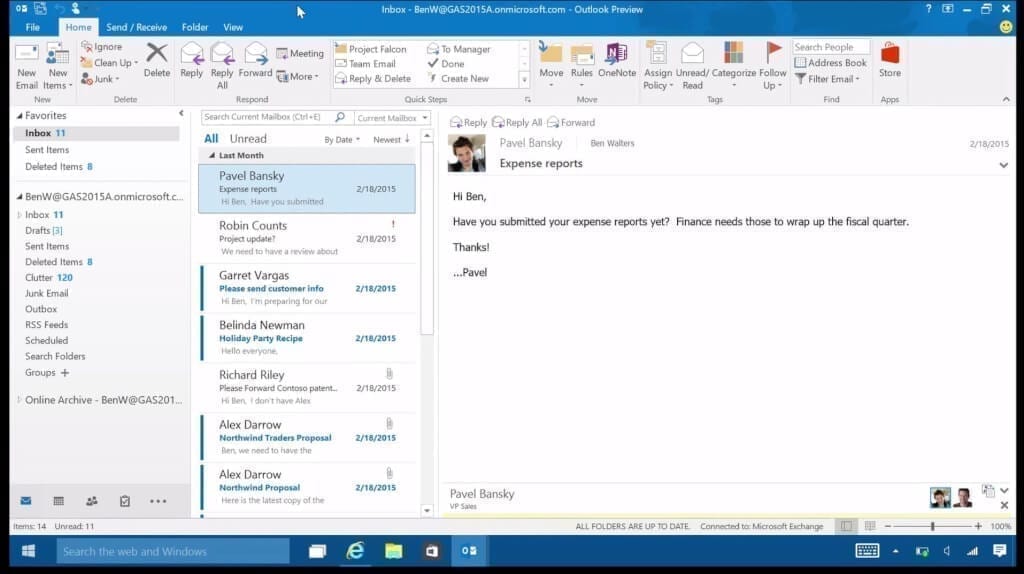Click Reply All in reading pane

tap(517, 122)
